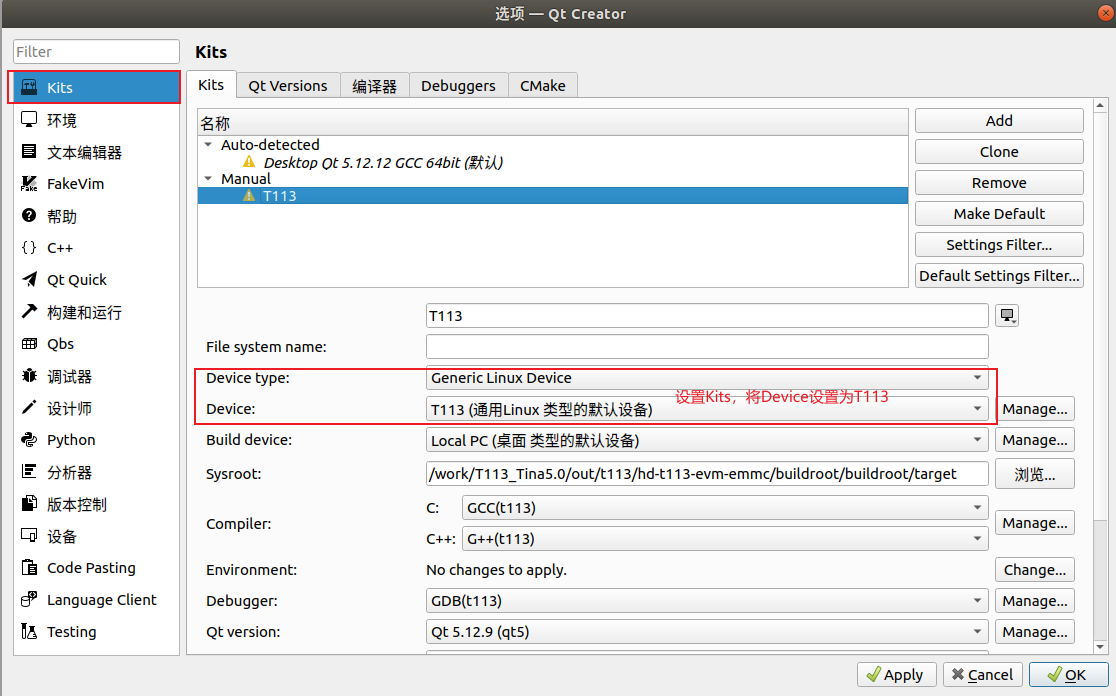The image size is (1116, 696).
Task: Open the 设备 settings category
Action: coord(96,537)
